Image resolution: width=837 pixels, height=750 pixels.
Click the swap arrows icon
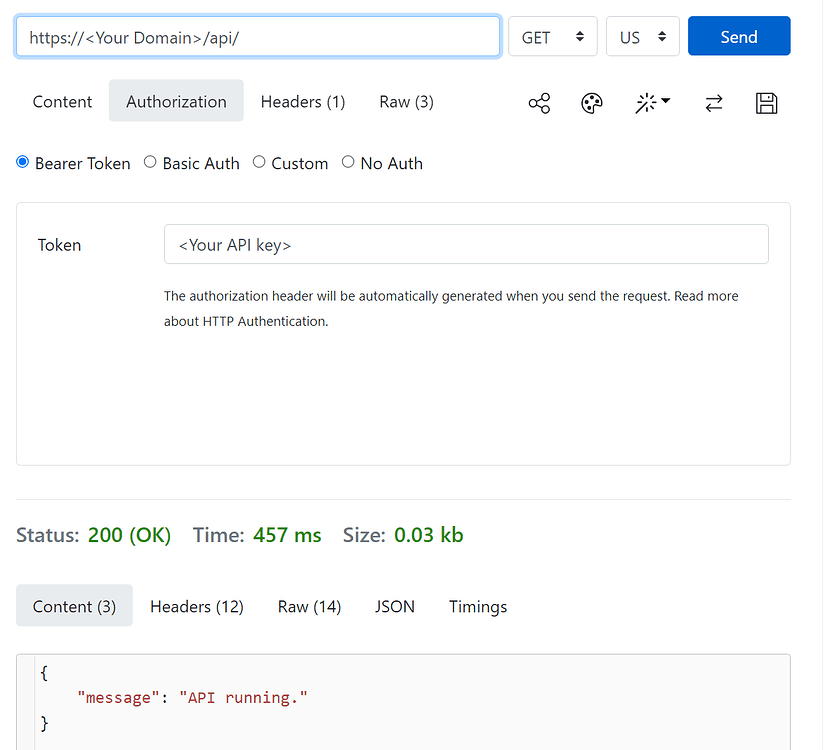[714, 103]
